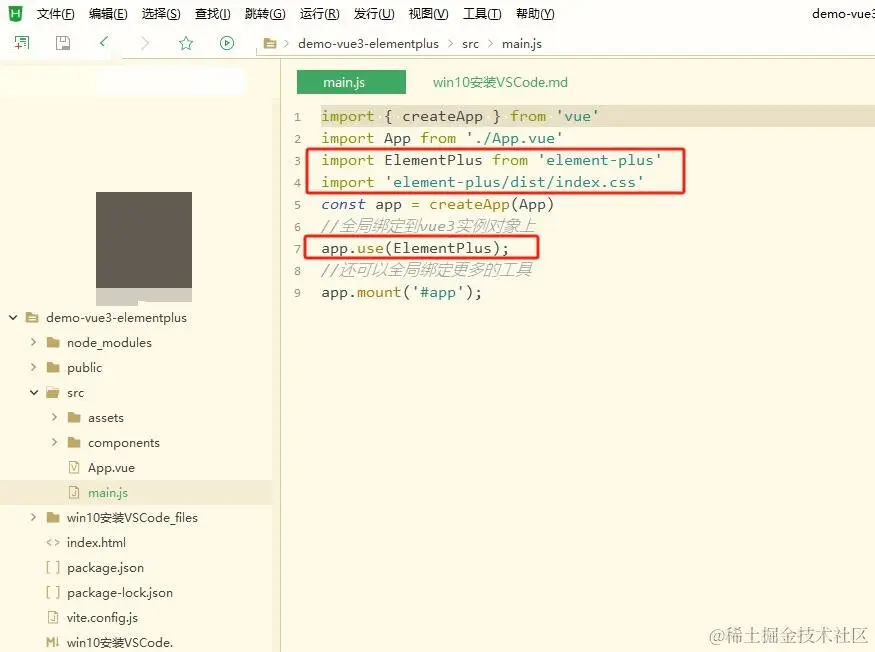The height and width of the screenshot is (652, 875).
Task: Click the App.vue file icon
Action: coord(74,467)
